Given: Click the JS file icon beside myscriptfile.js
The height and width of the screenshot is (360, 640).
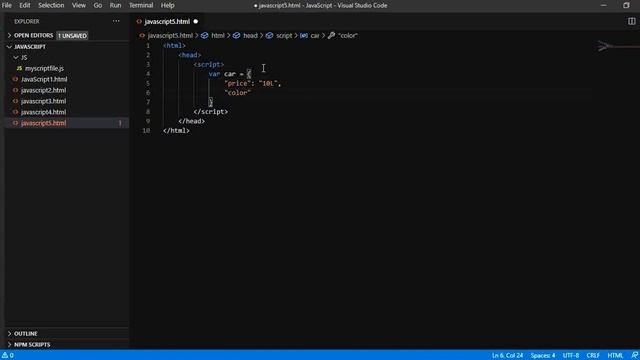Looking at the screenshot, I should coord(19,68).
